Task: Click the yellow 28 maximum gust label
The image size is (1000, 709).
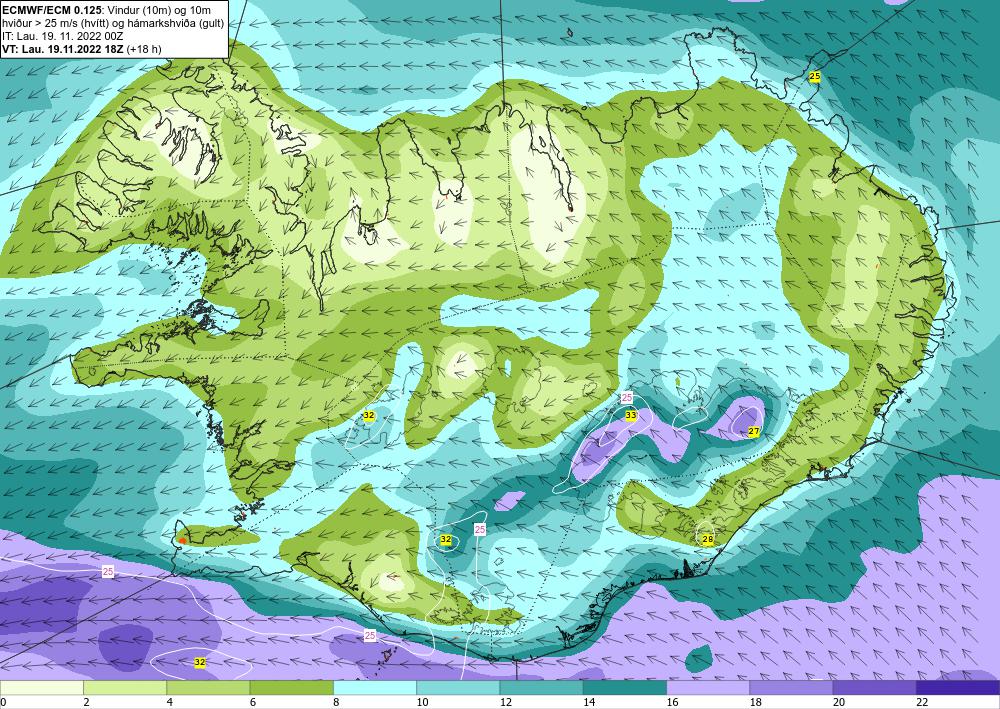Action: pos(707,539)
